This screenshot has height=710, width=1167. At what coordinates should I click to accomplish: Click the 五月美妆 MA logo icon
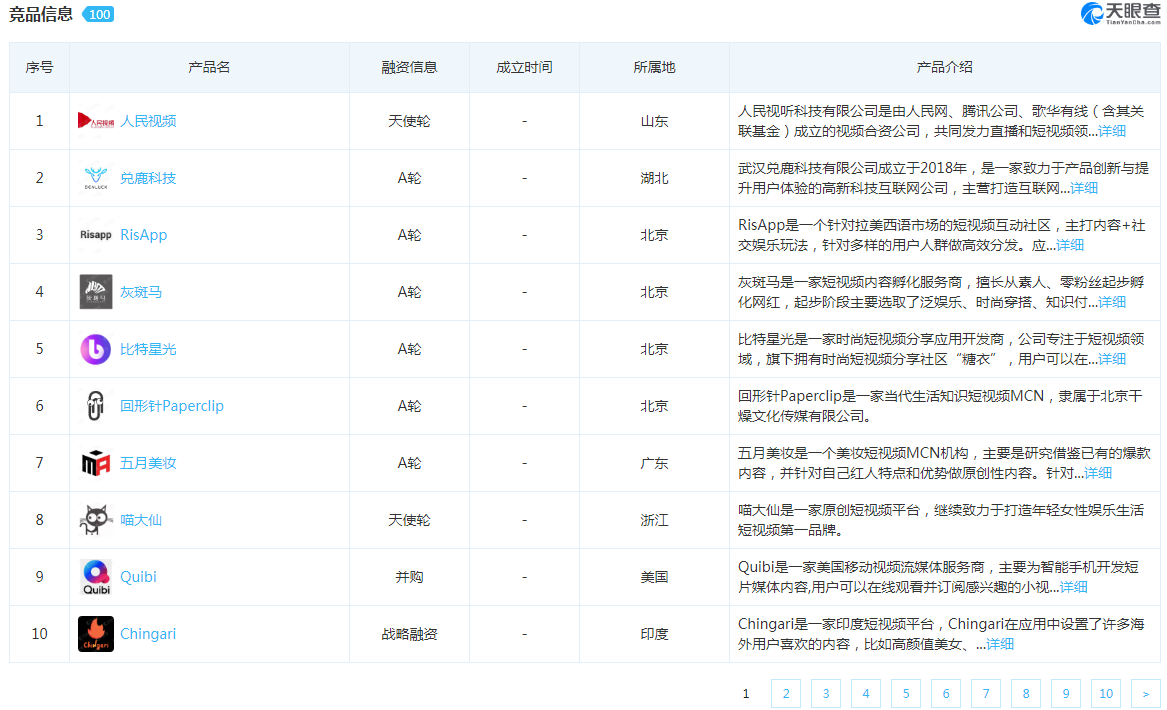point(95,463)
